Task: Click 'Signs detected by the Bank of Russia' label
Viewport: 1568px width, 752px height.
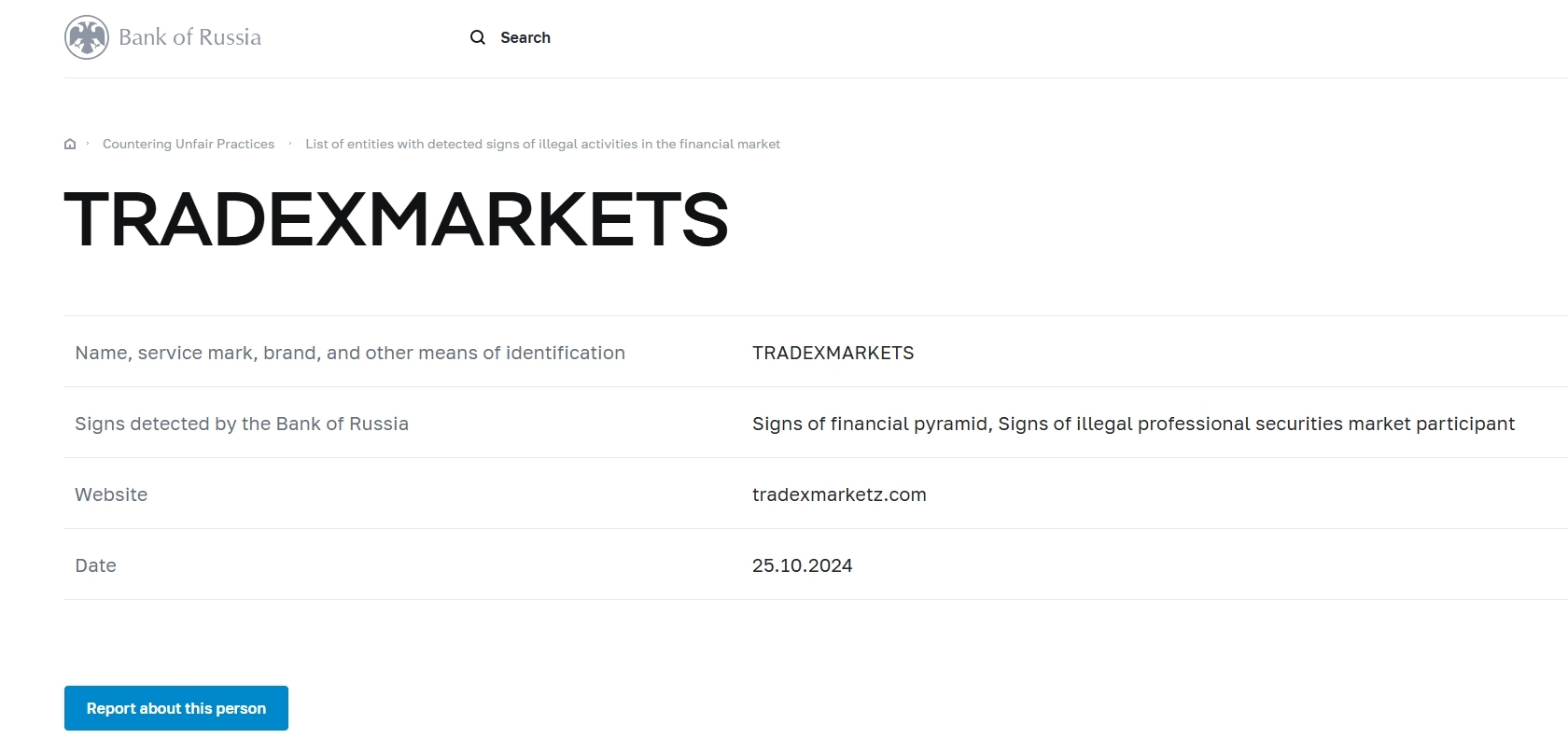Action: pos(242,424)
